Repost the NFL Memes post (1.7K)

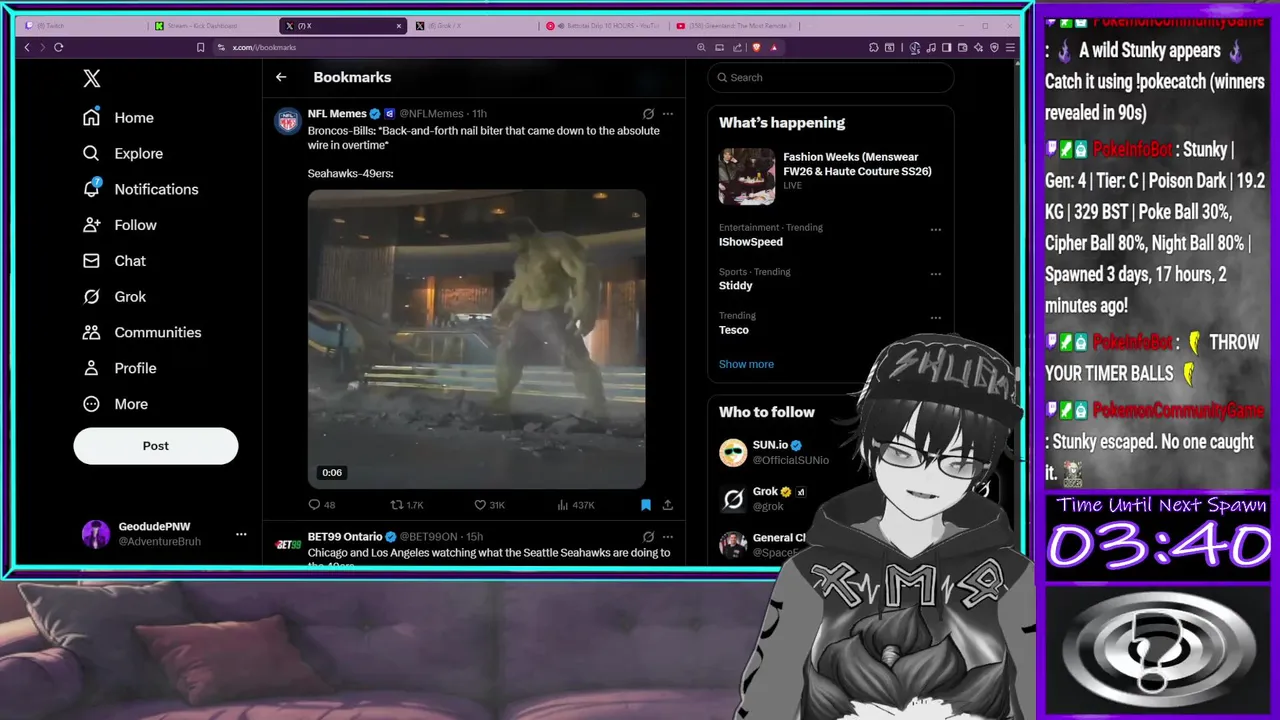click(x=407, y=505)
